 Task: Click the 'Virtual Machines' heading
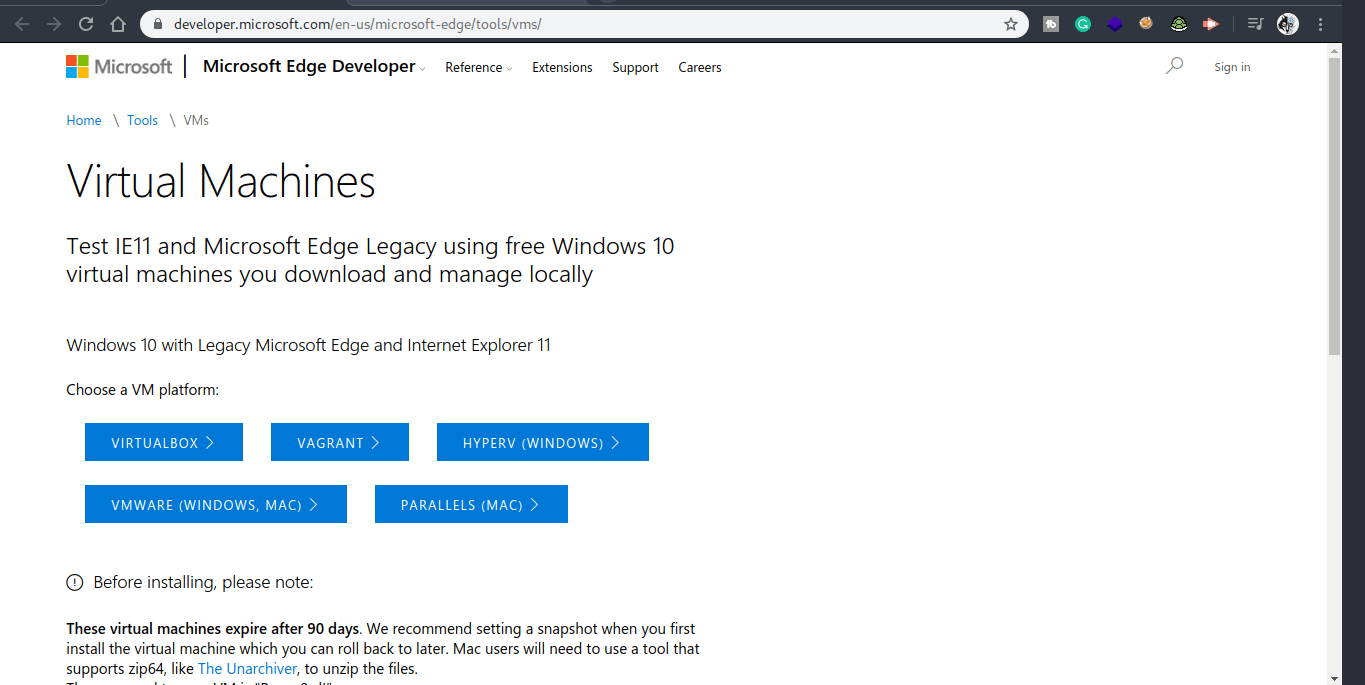[221, 182]
